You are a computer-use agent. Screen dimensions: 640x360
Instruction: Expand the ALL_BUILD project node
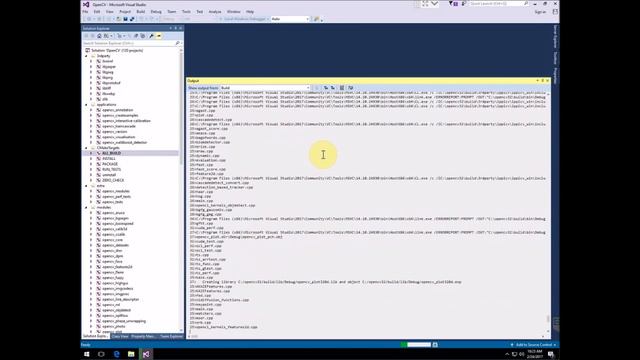coord(91,153)
